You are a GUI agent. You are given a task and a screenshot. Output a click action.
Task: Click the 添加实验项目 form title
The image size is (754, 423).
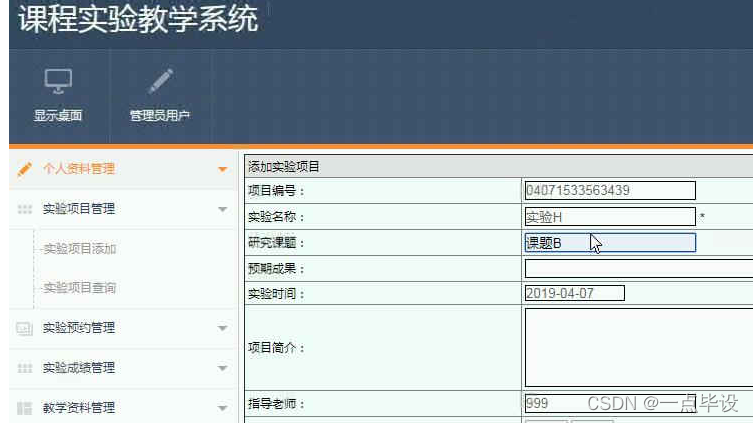tap(284, 167)
